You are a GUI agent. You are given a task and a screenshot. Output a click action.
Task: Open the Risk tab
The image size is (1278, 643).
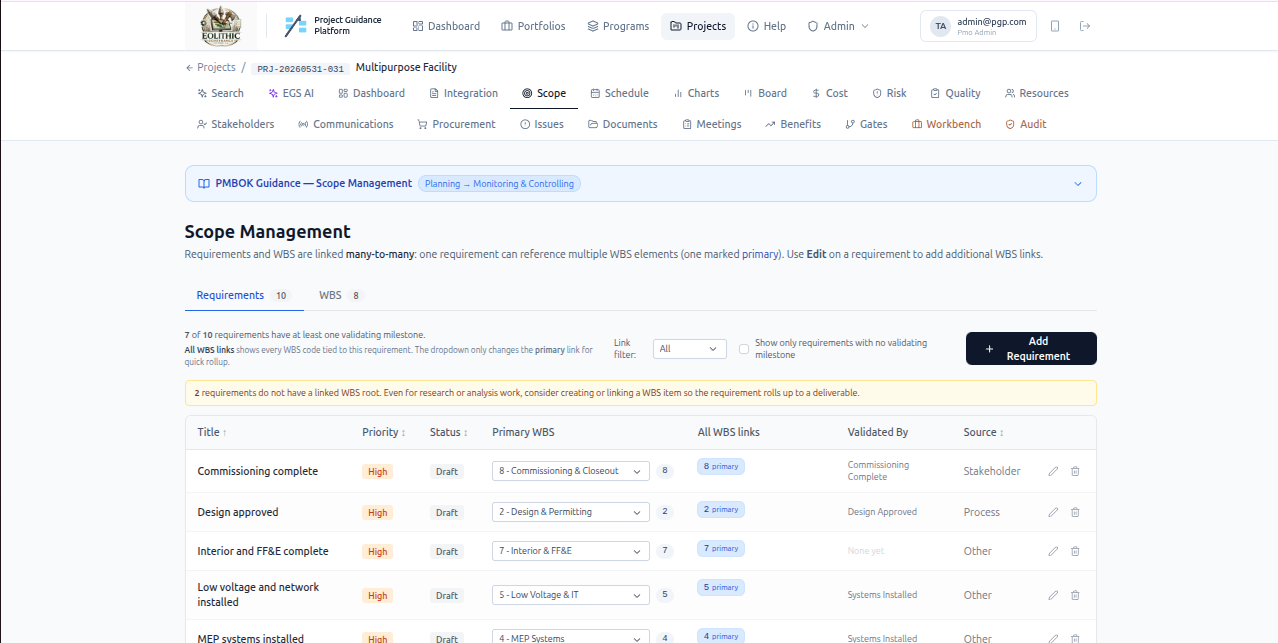tap(889, 93)
